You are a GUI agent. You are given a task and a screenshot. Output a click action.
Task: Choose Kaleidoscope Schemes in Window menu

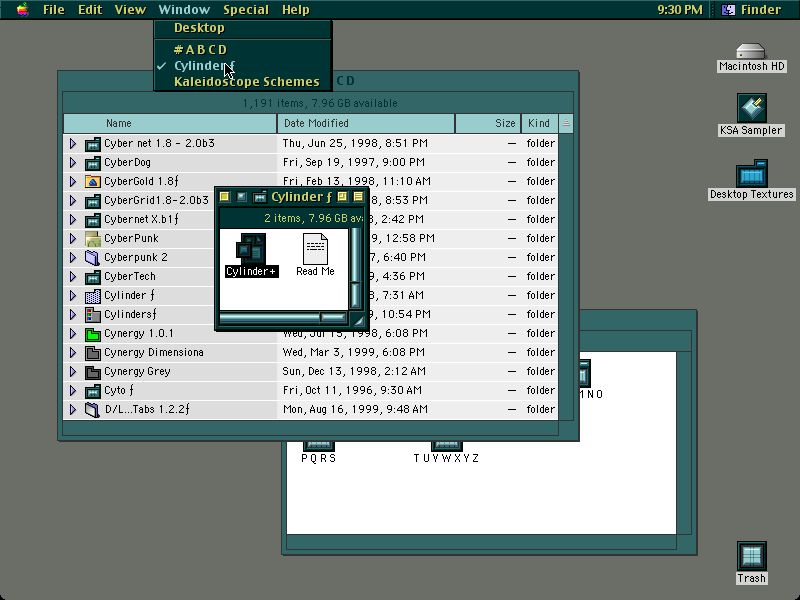point(243,82)
